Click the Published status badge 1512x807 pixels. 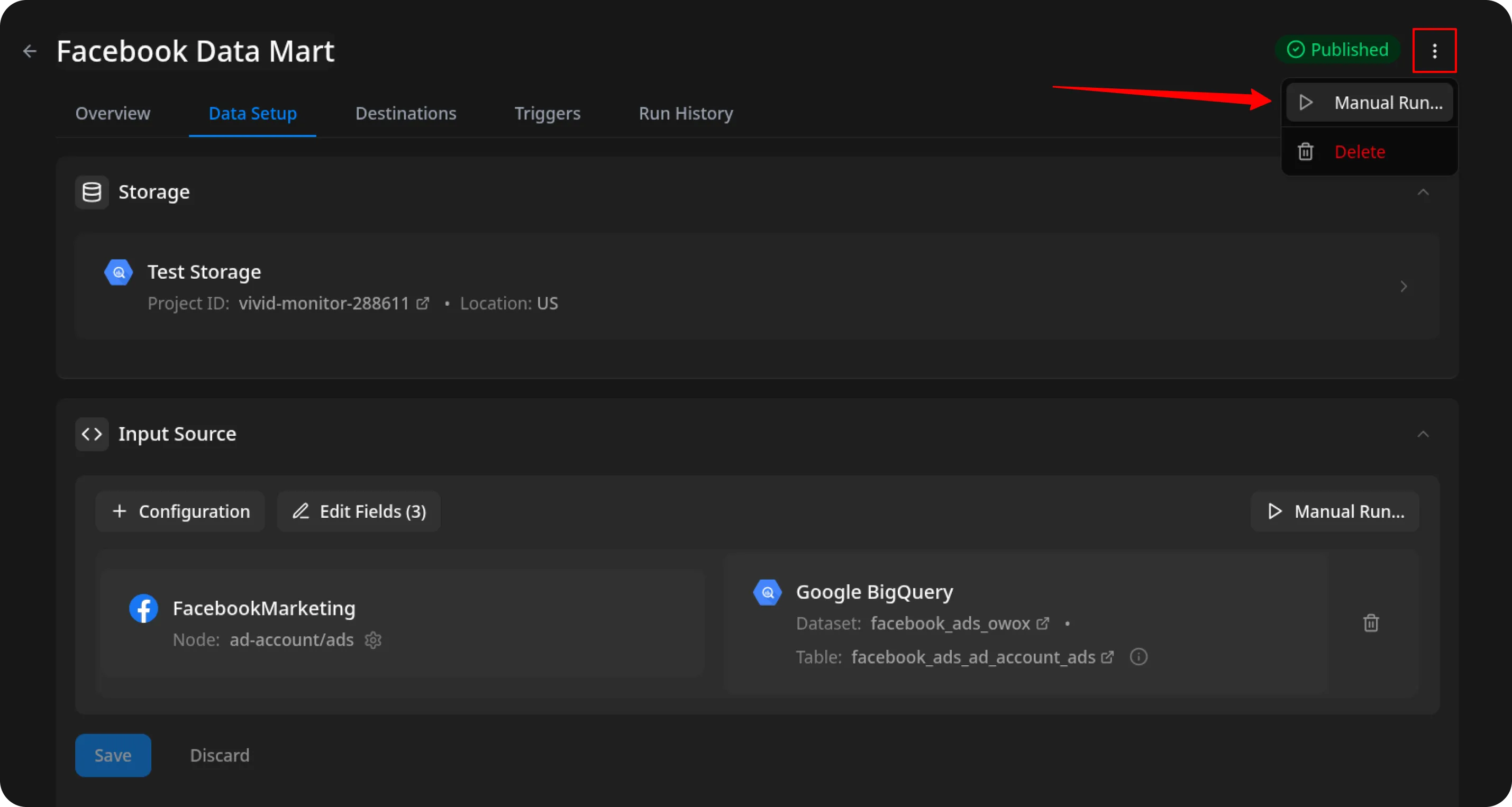click(x=1338, y=49)
